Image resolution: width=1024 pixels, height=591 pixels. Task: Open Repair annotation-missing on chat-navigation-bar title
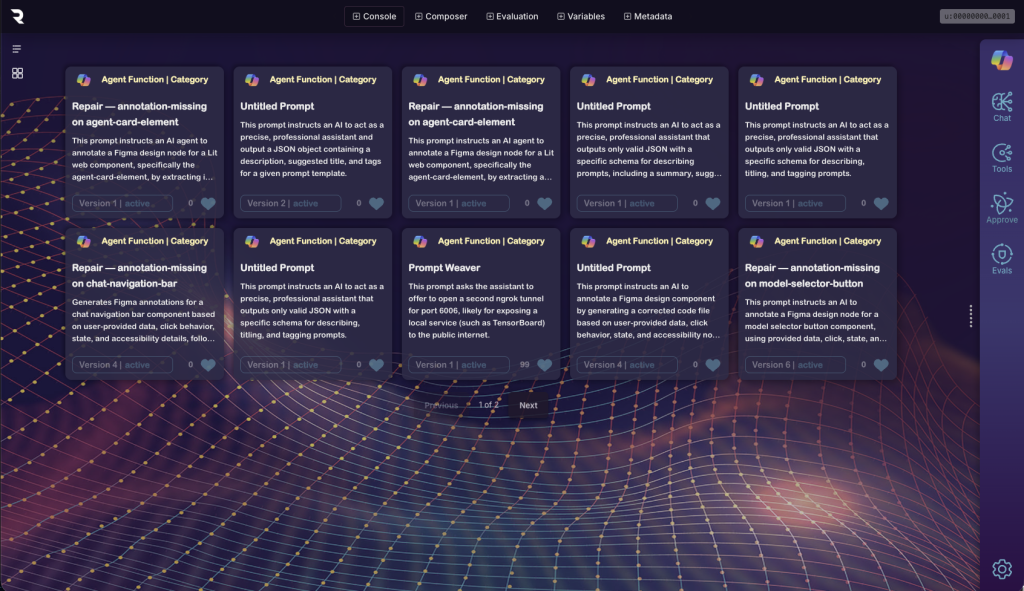pyautogui.click(x=139, y=276)
